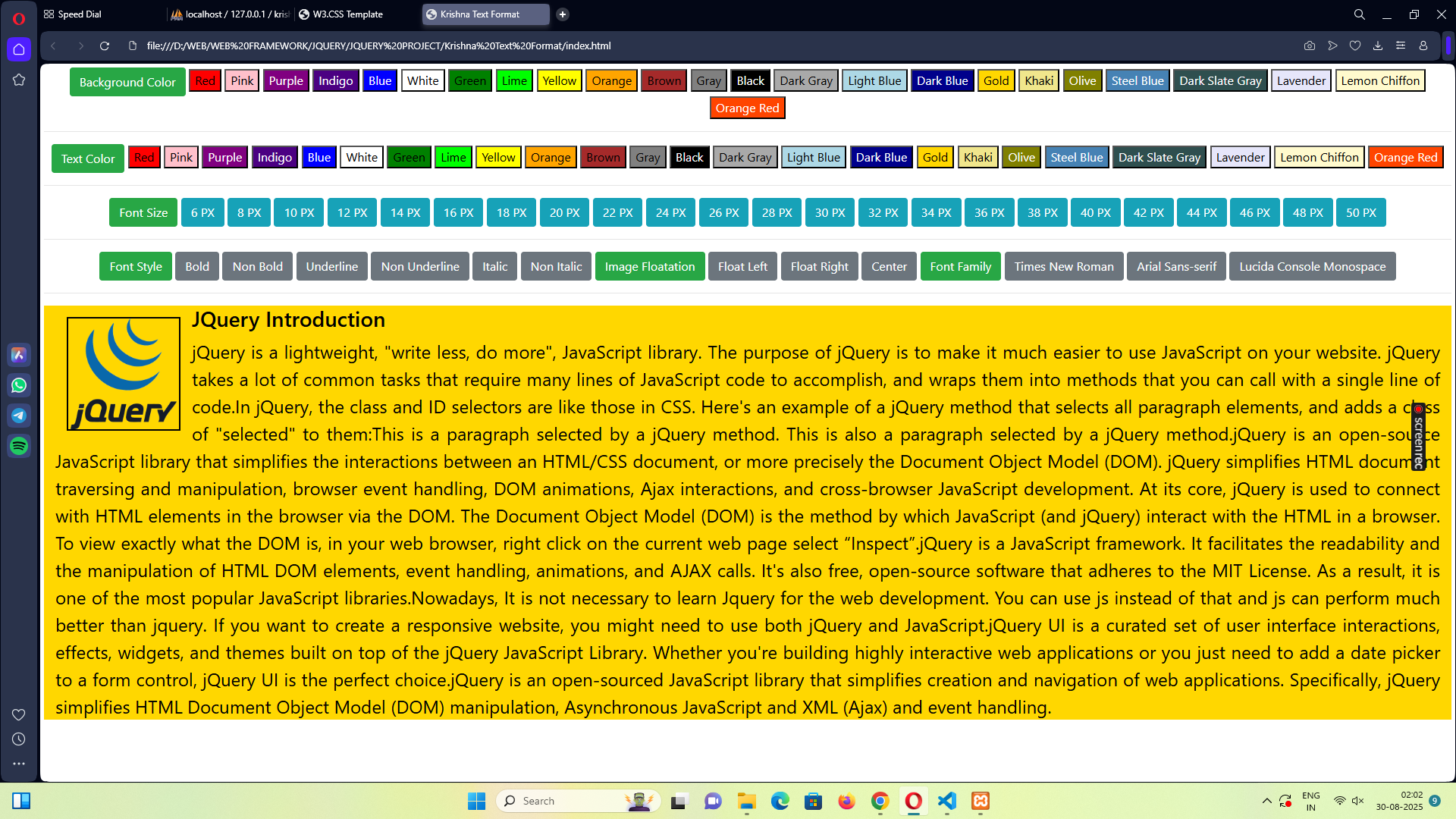Choose Times New Roman font family

pyautogui.click(x=1064, y=266)
